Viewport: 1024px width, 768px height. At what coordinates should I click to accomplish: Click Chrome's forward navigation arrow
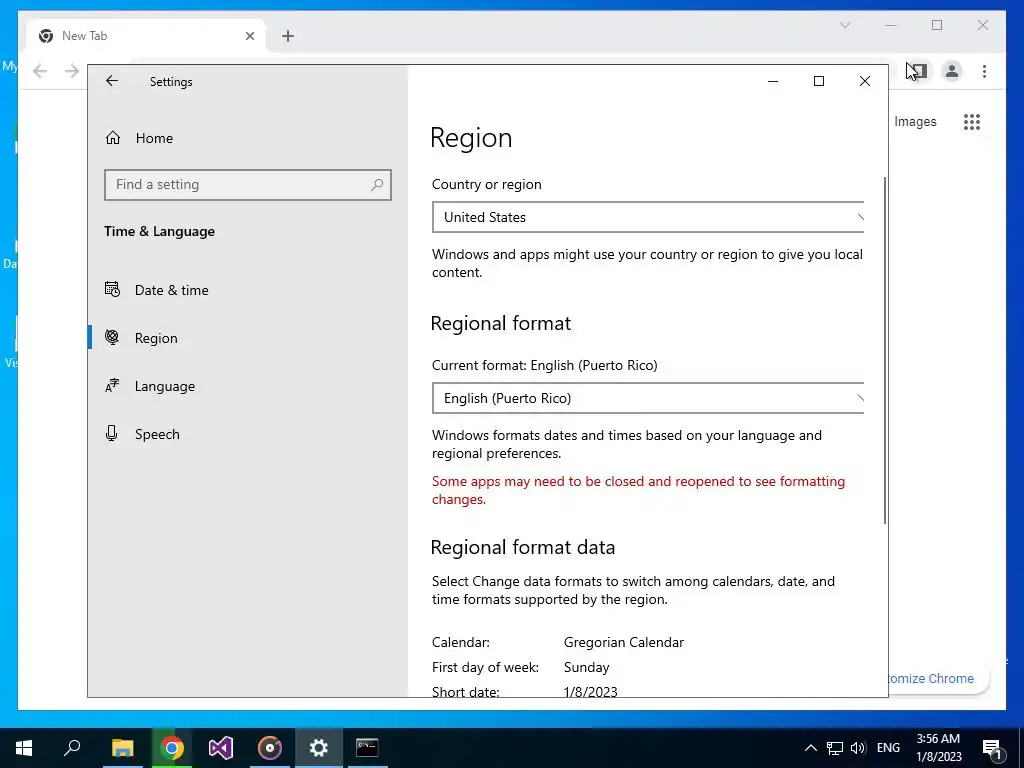click(x=72, y=71)
